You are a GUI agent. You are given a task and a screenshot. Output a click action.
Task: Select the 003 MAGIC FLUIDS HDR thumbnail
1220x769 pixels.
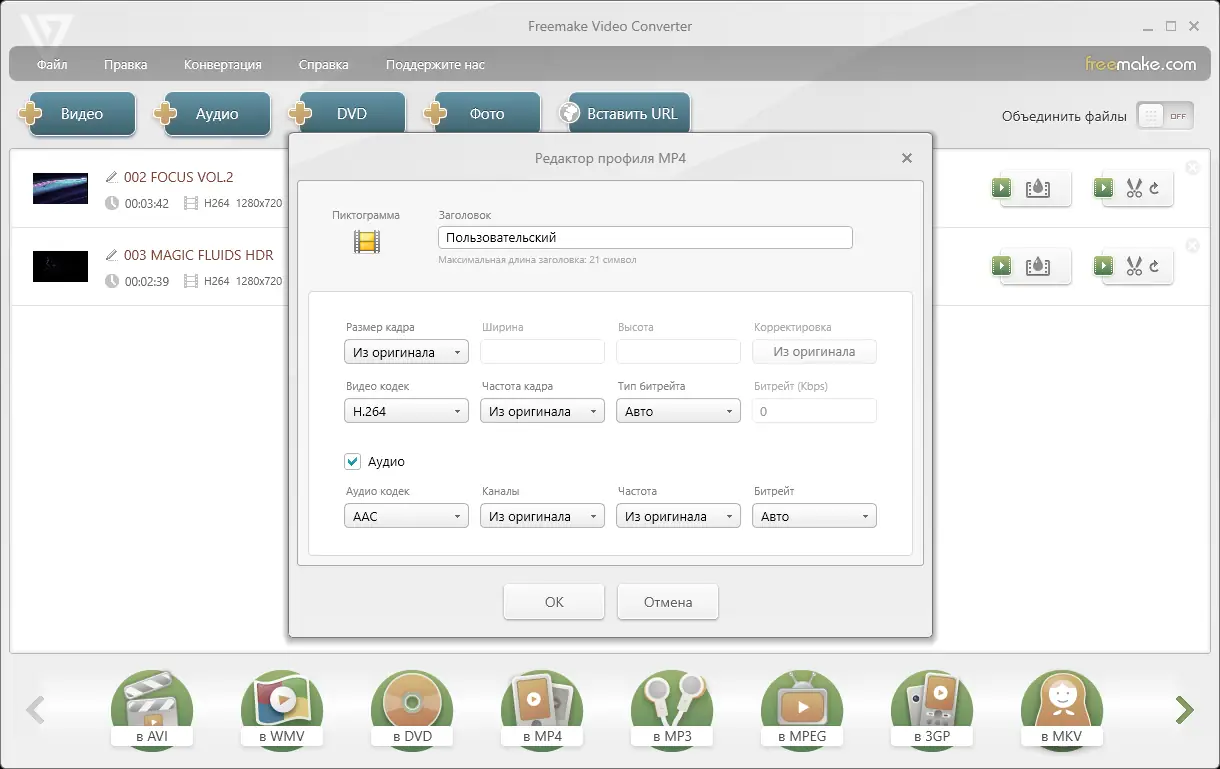[x=60, y=266]
